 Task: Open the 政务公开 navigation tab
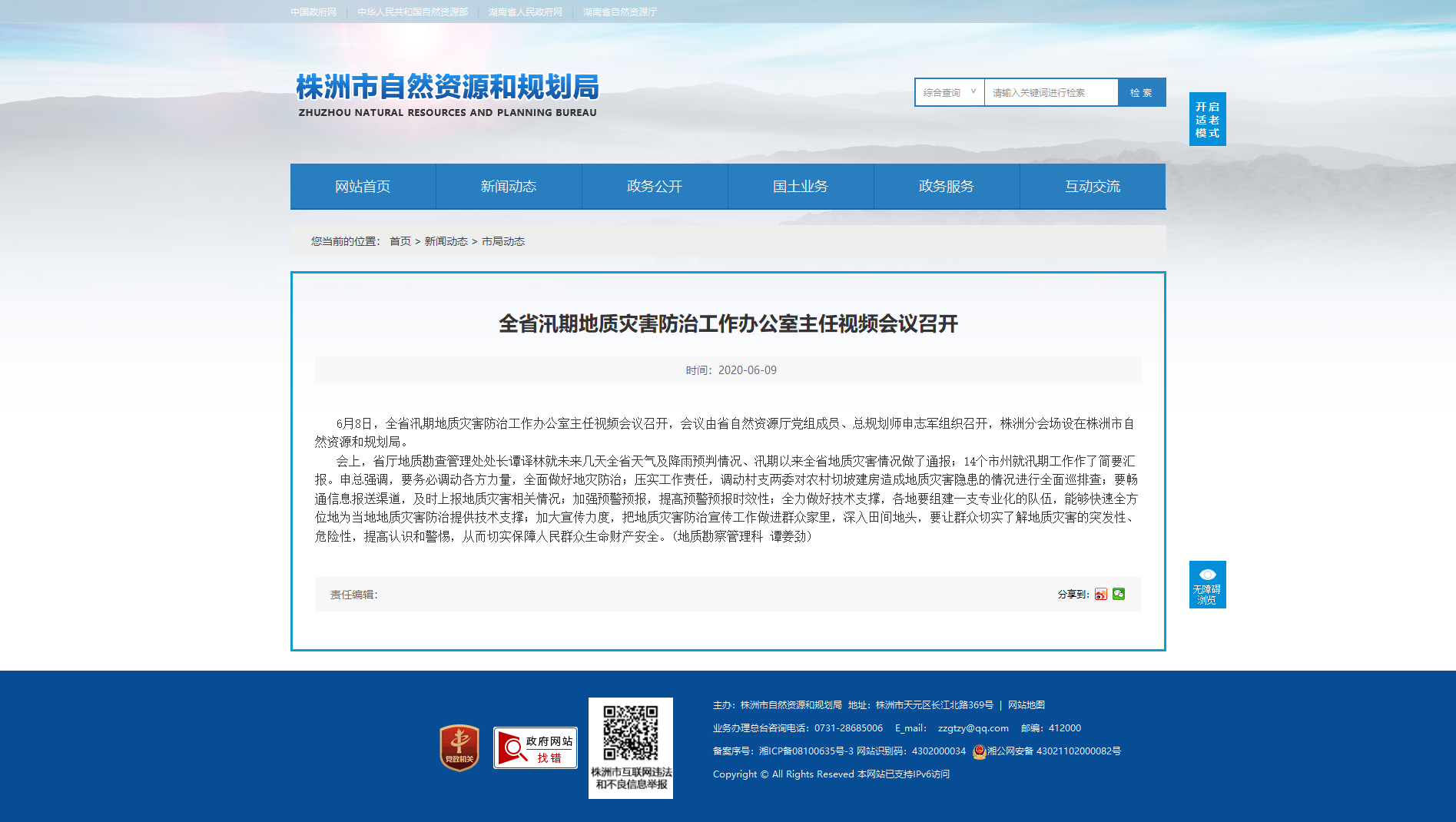tap(655, 186)
